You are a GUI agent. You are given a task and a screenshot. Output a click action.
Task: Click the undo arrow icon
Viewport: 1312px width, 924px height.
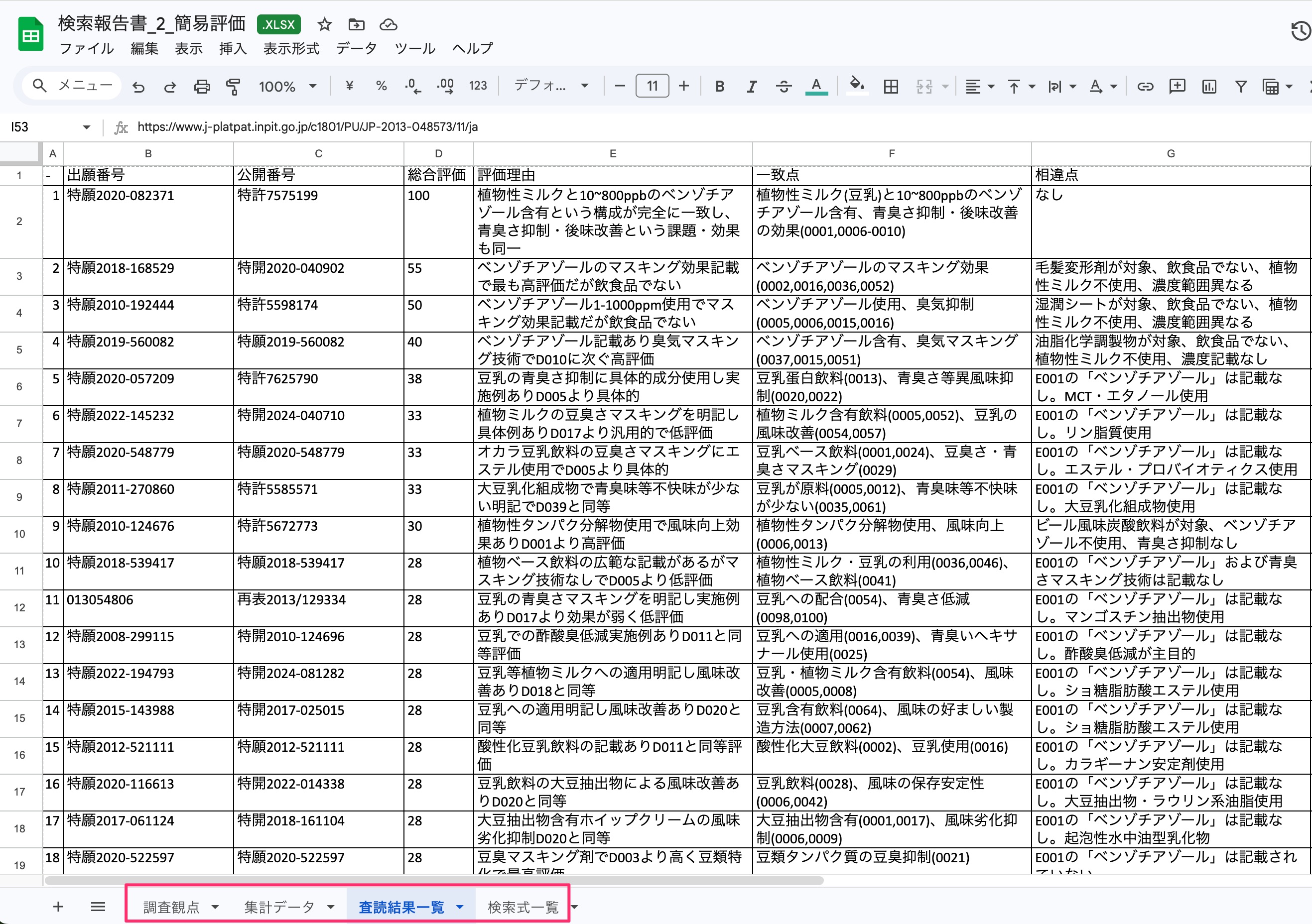pos(138,87)
